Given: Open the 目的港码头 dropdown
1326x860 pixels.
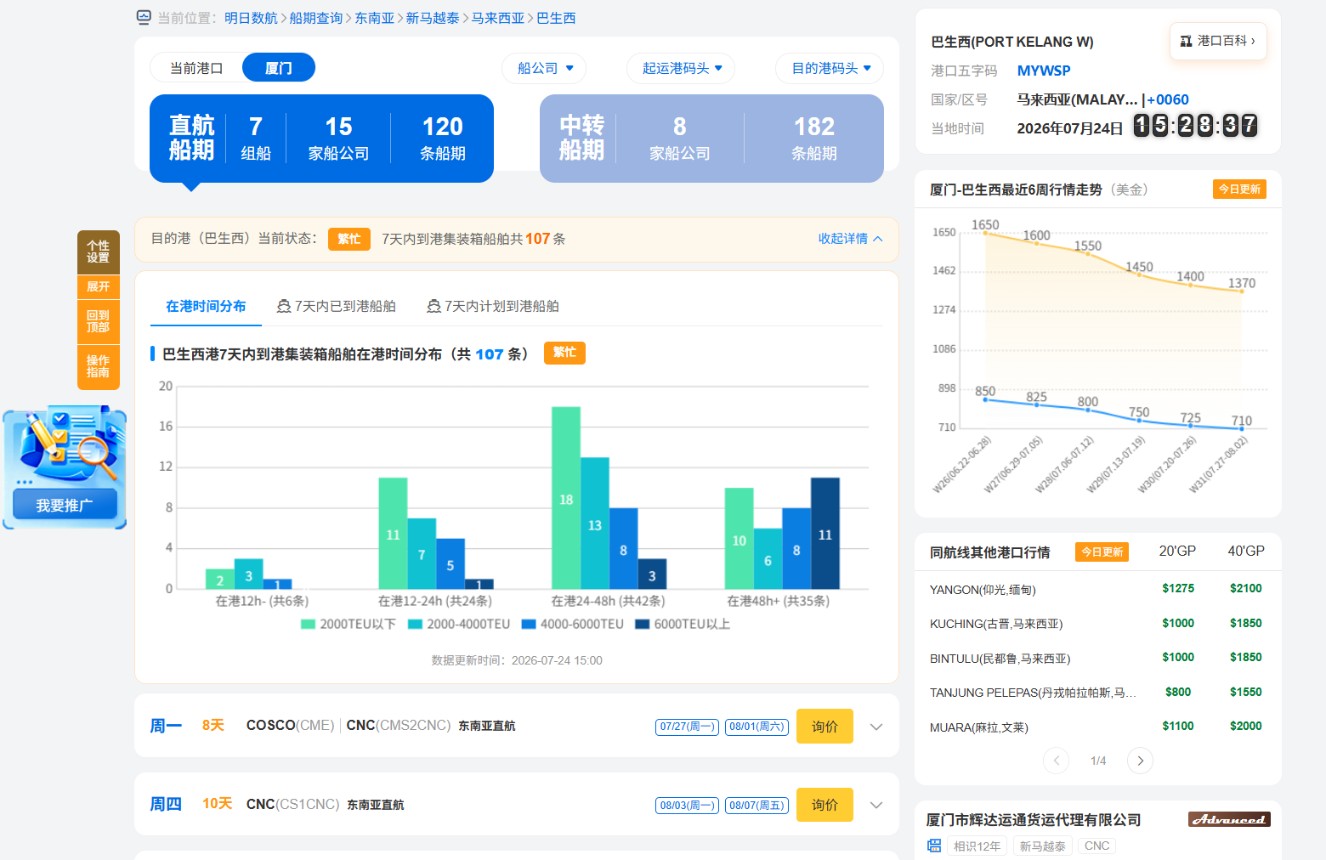Looking at the screenshot, I should 830,68.
